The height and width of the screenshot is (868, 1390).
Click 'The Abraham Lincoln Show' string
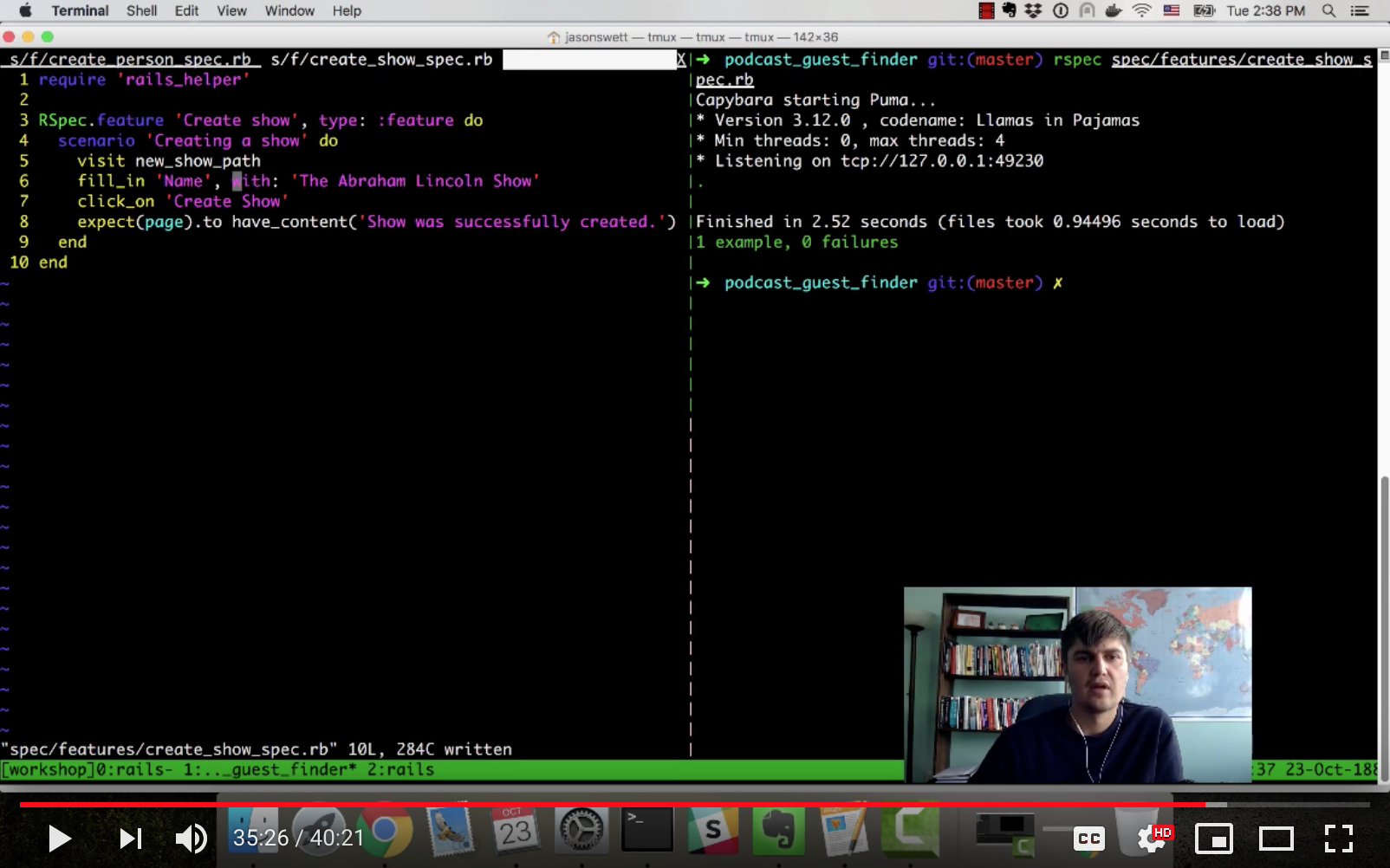tap(415, 181)
